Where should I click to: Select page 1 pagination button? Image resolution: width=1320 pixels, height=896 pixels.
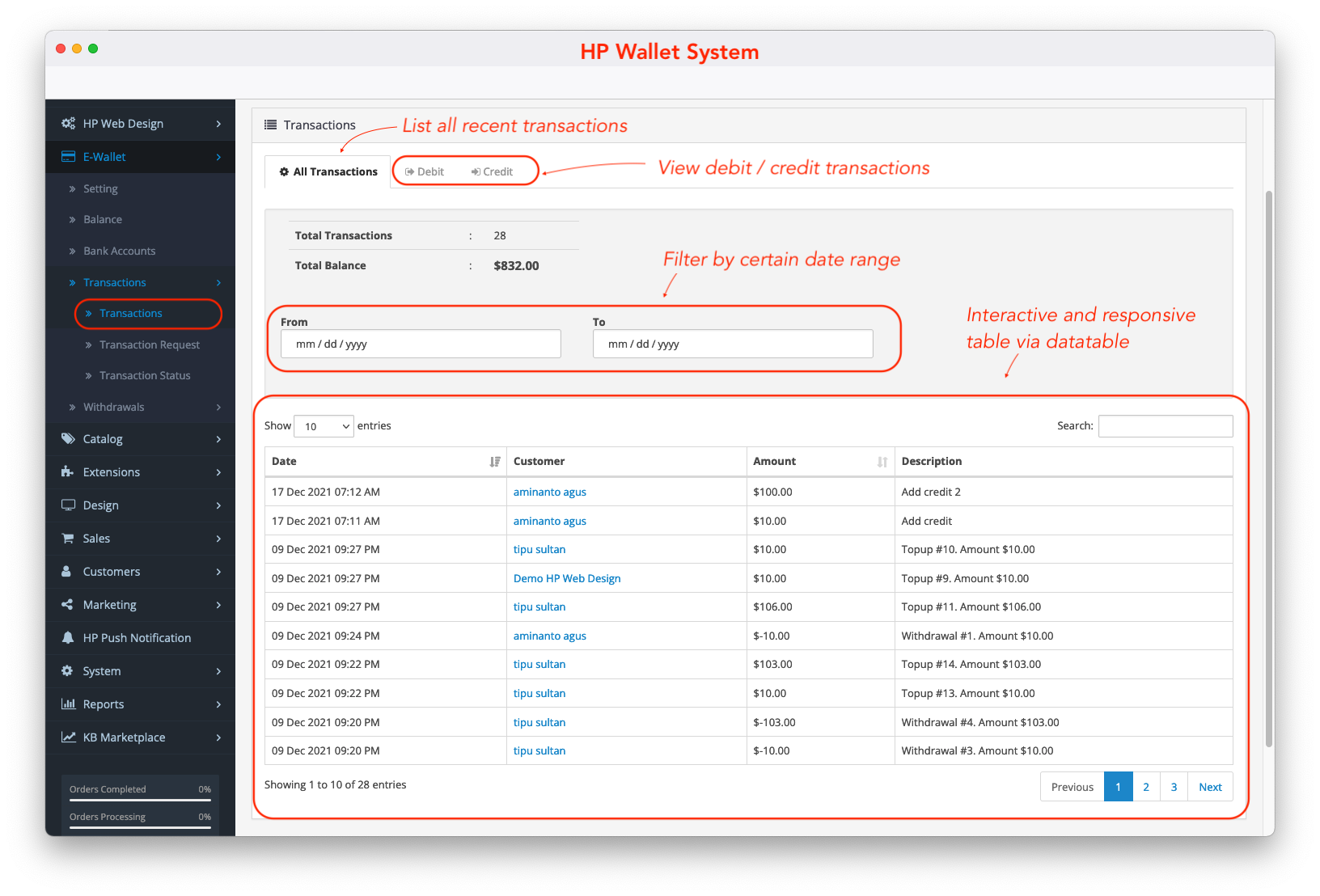1119,788
